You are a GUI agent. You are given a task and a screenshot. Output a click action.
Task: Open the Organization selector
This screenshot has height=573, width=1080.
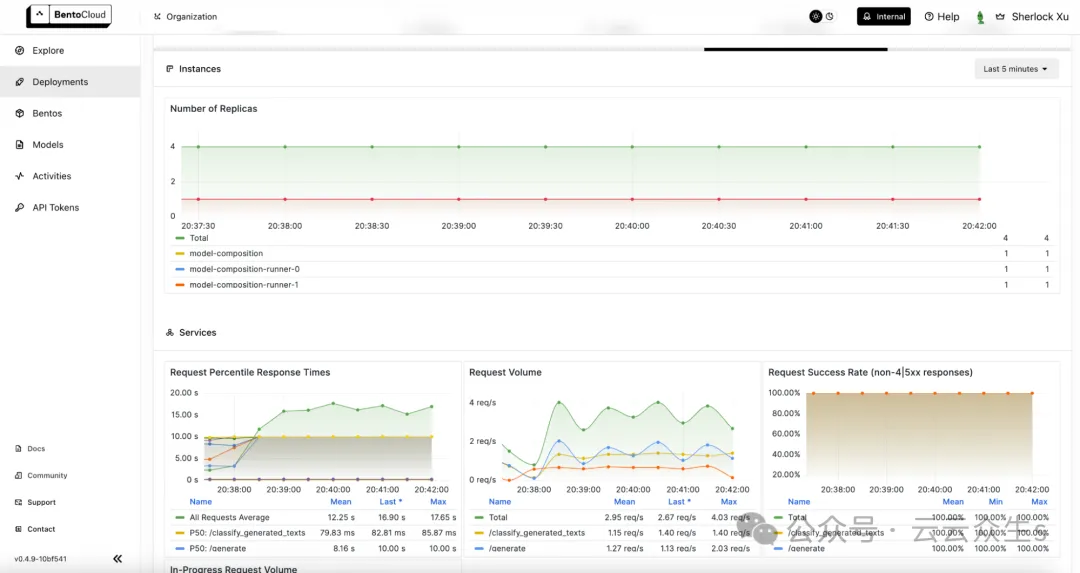pyautogui.click(x=185, y=17)
